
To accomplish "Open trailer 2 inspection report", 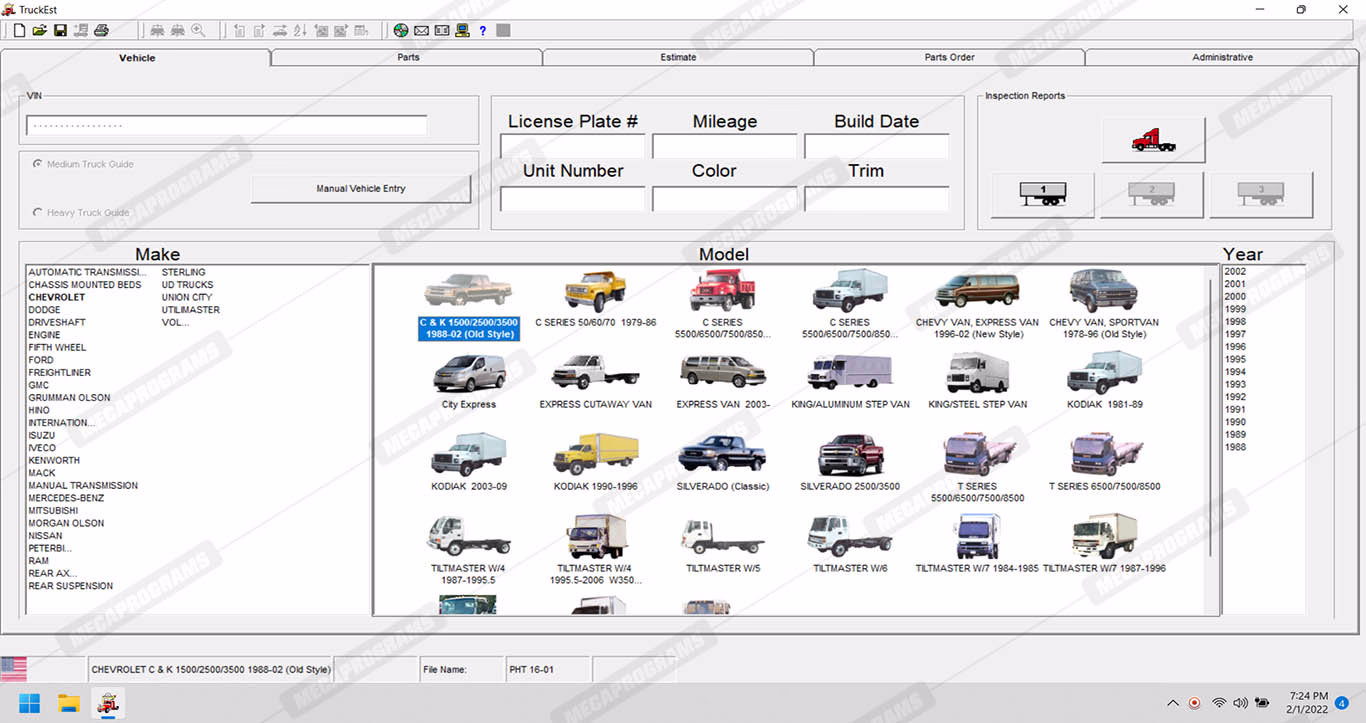I will coord(1152,194).
